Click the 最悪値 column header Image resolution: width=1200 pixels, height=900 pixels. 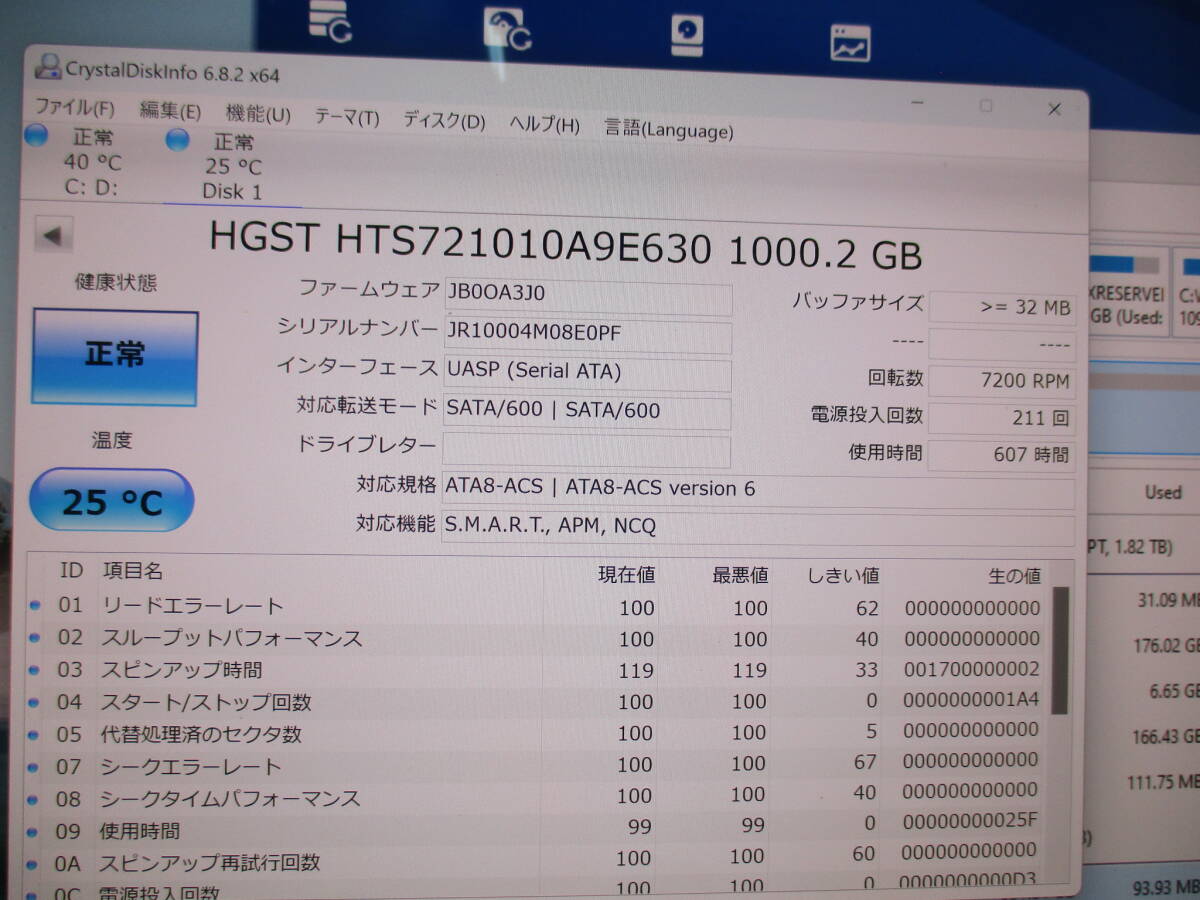740,576
